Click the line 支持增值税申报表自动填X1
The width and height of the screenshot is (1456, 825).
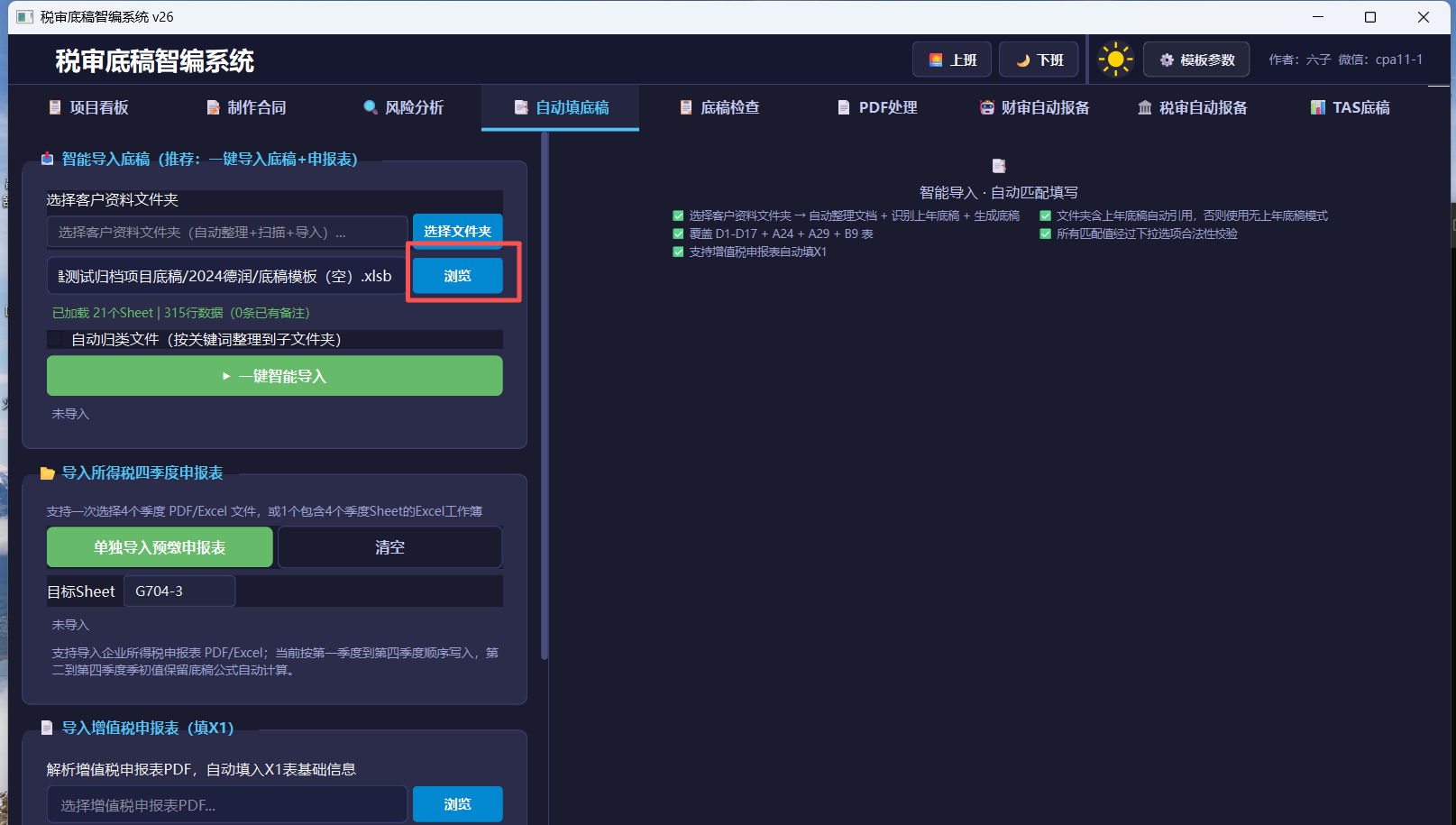click(x=757, y=252)
